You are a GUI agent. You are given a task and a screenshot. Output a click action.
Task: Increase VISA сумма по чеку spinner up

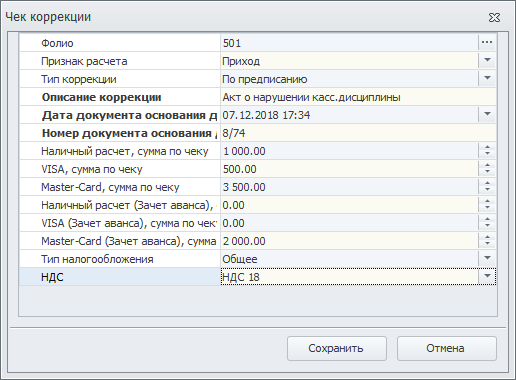pyautogui.click(x=487, y=165)
